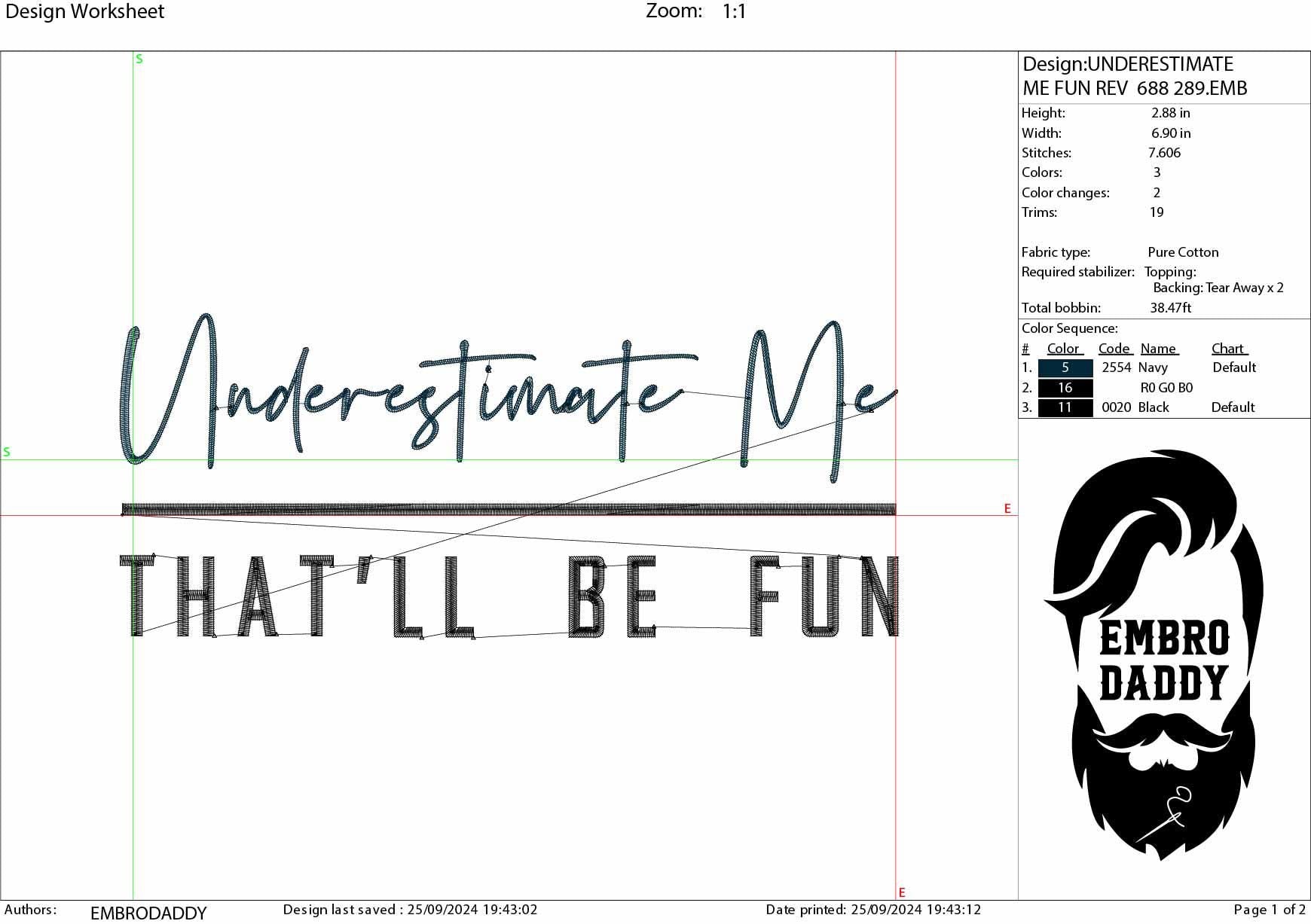Click the design name 'UNDERESTIMATE ME FUN REV 688 289.EMB'
Viewport: 1311px width, 924px height.
tap(1135, 76)
